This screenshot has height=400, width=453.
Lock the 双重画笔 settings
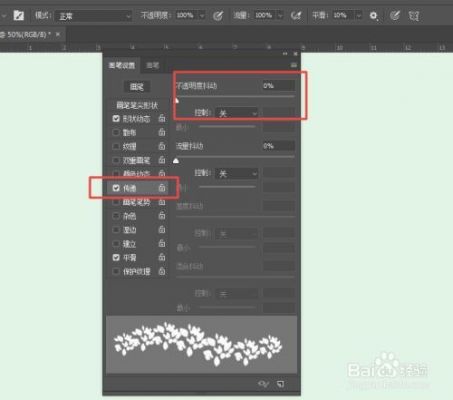click(x=162, y=160)
